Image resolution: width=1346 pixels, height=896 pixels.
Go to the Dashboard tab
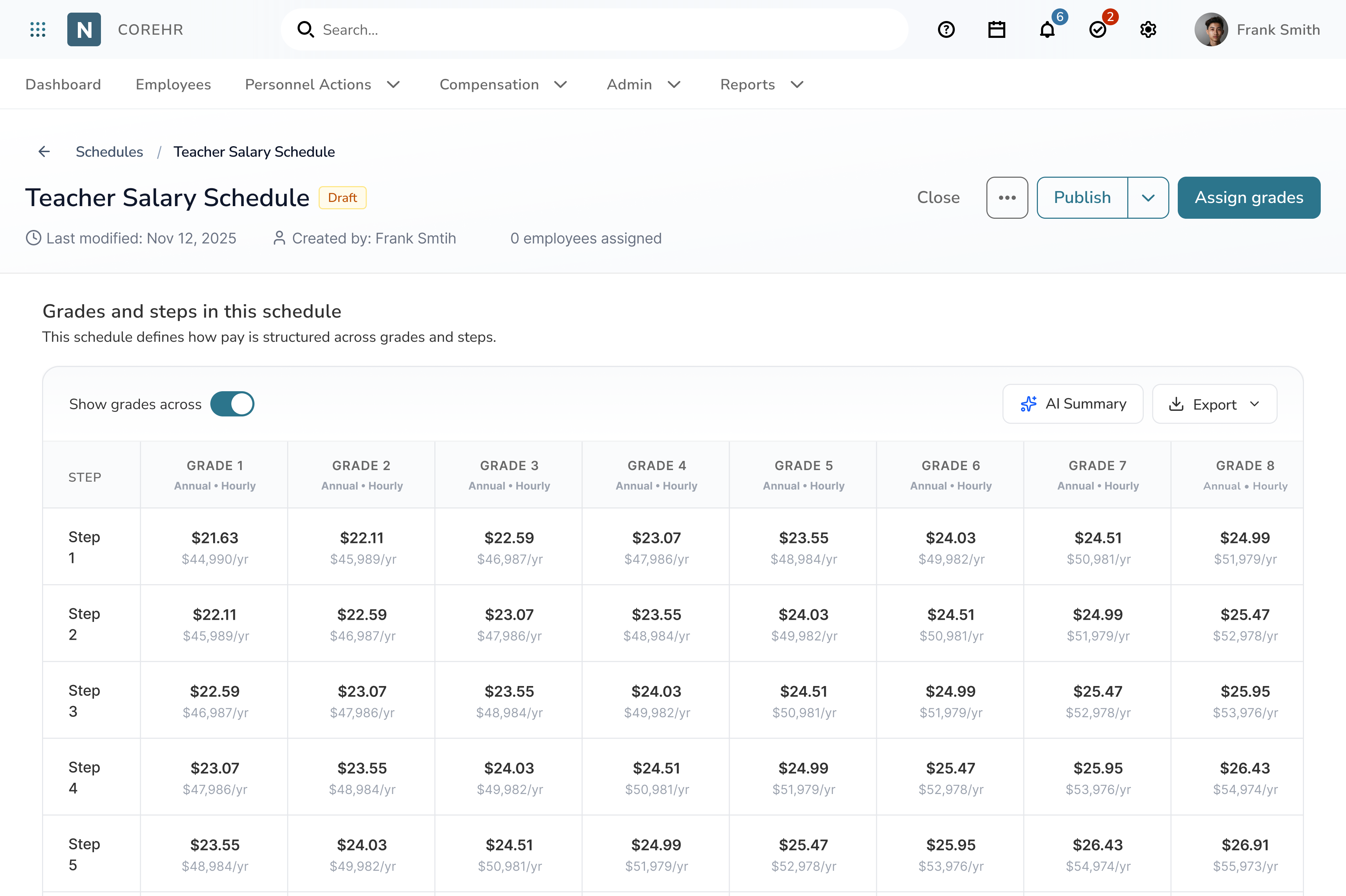coord(63,84)
